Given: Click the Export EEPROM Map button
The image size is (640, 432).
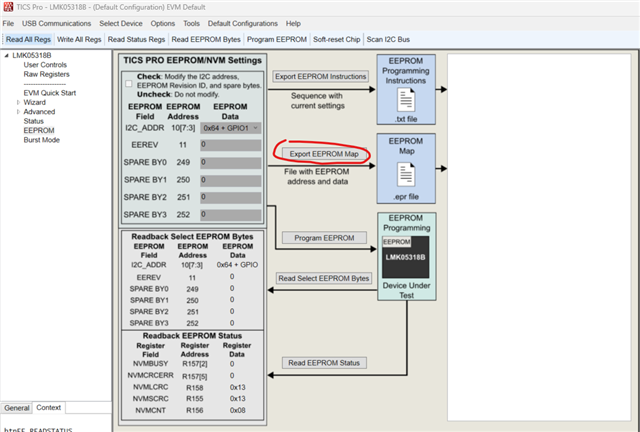Looking at the screenshot, I should pyautogui.click(x=324, y=154).
